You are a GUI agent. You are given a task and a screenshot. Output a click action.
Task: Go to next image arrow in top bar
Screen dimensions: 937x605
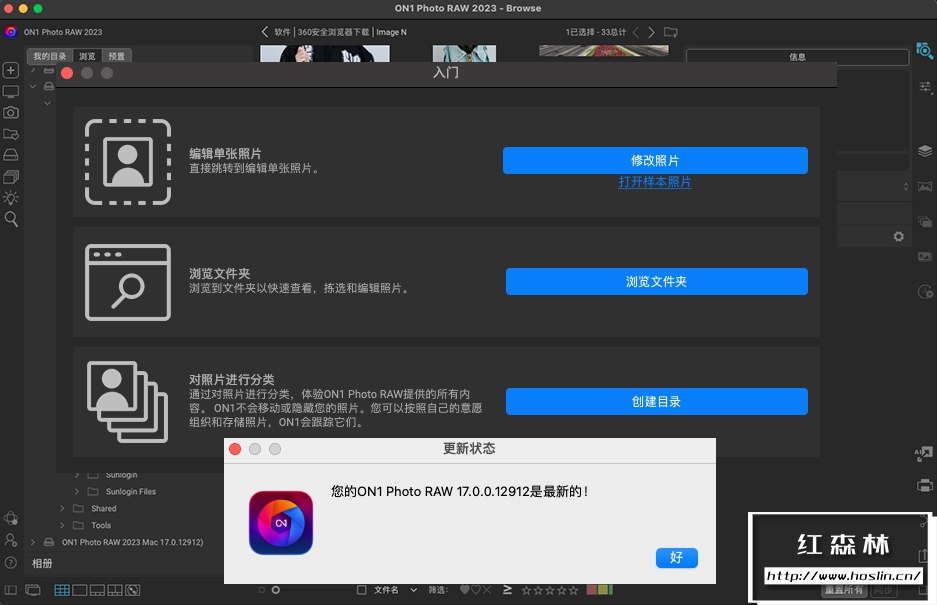[x=651, y=32]
